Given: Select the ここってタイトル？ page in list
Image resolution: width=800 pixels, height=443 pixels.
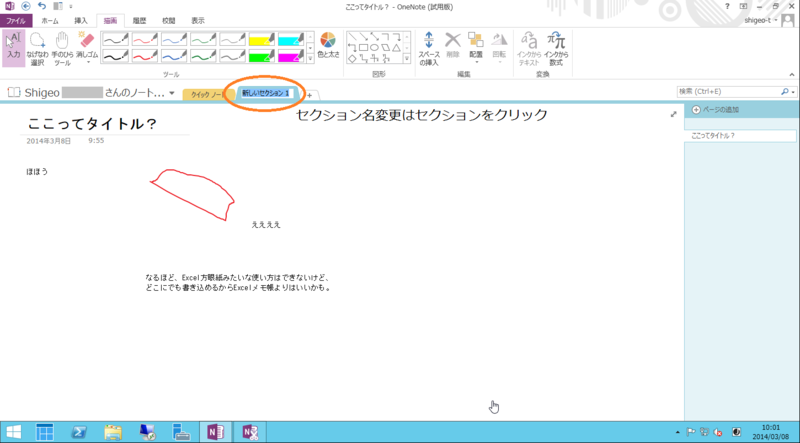Looking at the screenshot, I should 740,136.
